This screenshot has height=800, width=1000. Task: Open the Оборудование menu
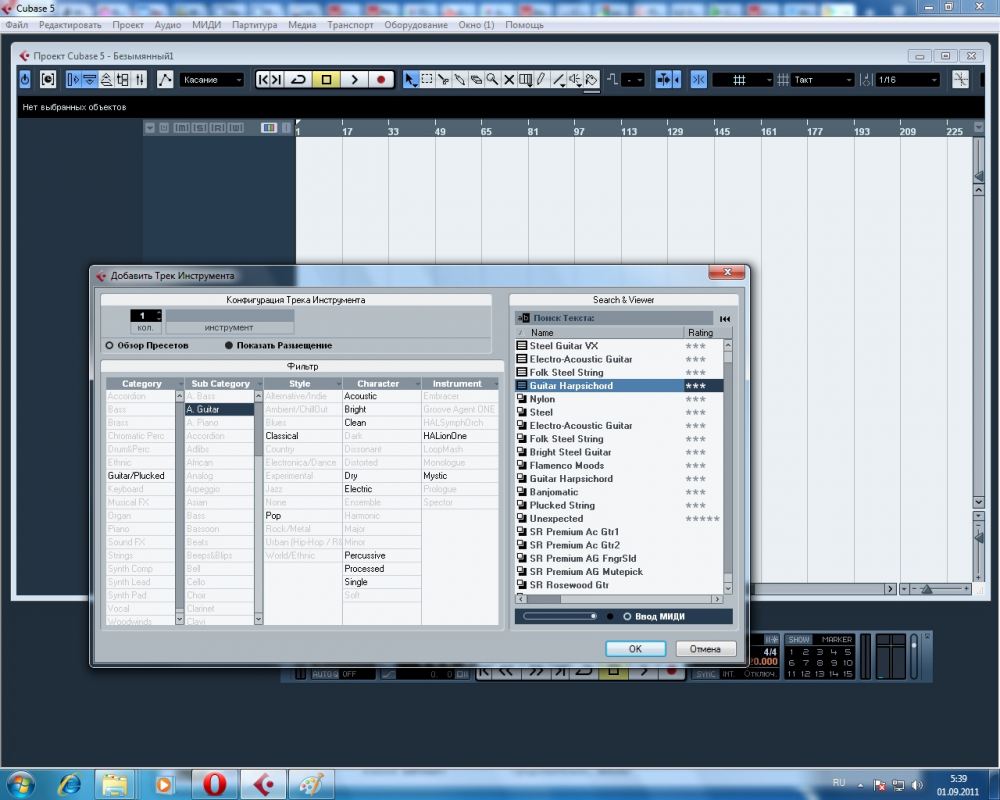(x=416, y=25)
